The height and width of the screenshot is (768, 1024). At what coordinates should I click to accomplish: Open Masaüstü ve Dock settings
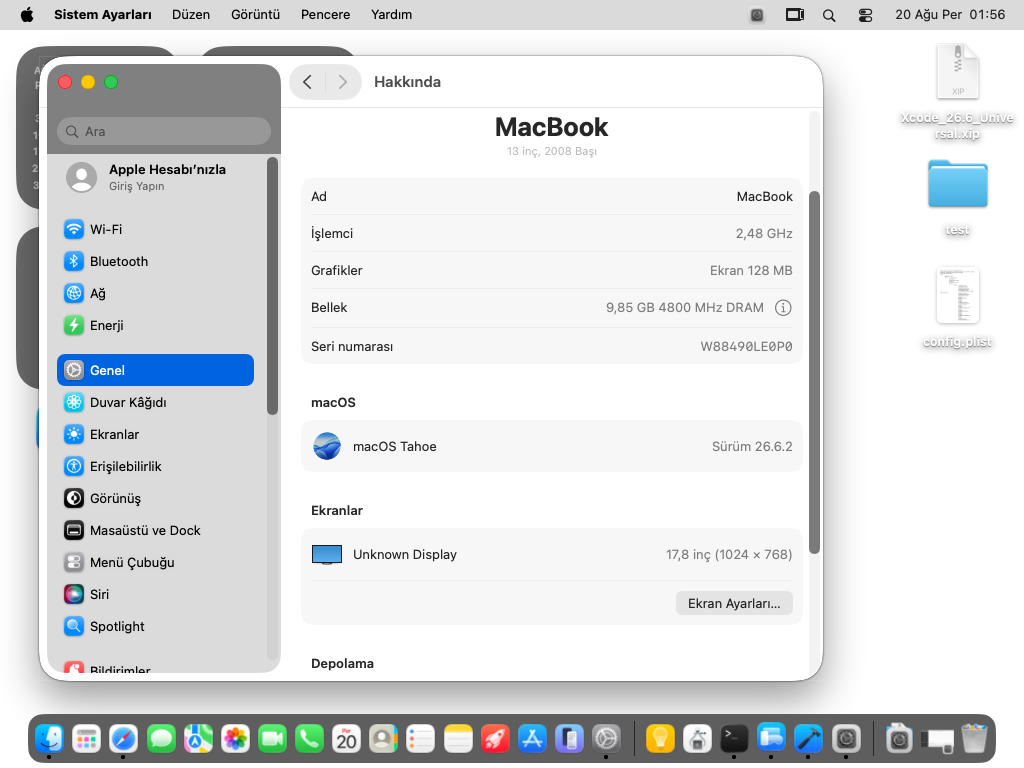(x=155, y=530)
